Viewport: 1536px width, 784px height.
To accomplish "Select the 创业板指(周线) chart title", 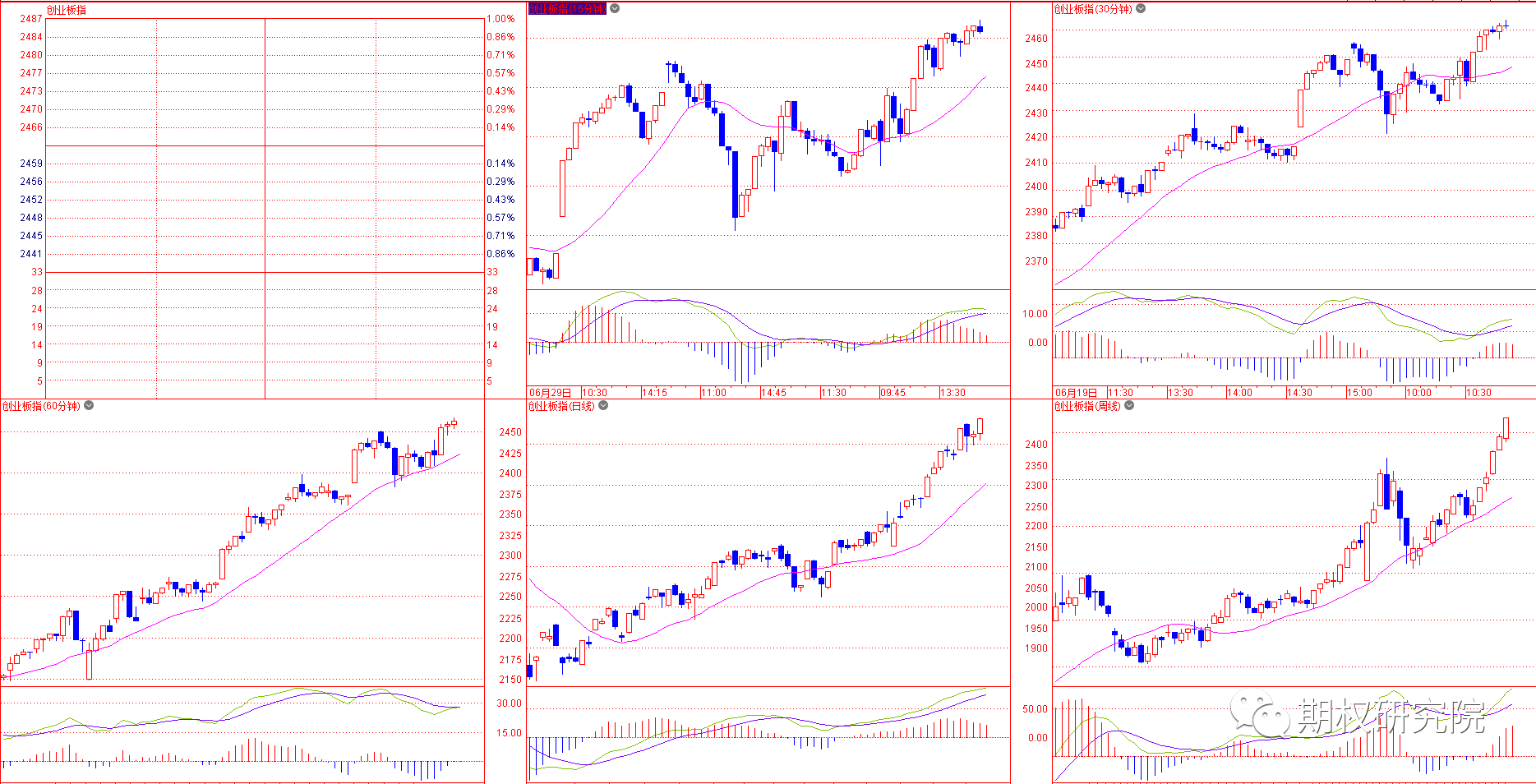I will point(1087,406).
